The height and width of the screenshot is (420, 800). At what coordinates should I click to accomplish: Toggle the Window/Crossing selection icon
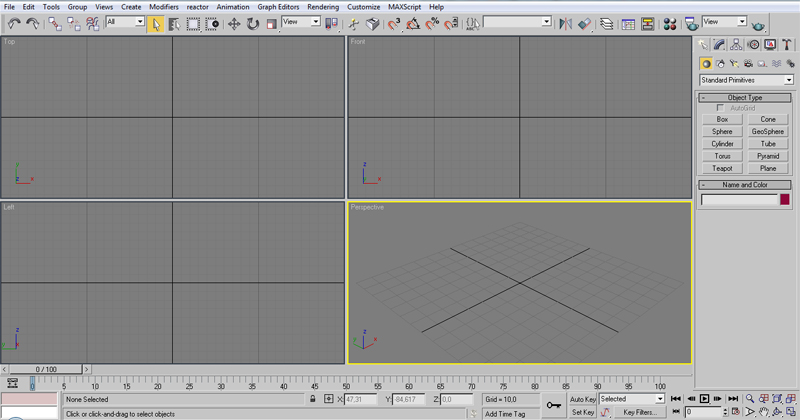tap(212, 24)
